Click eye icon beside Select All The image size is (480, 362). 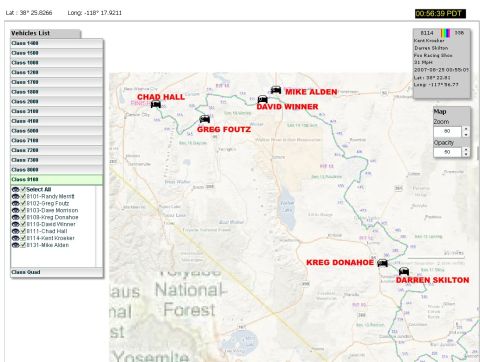[15, 189]
